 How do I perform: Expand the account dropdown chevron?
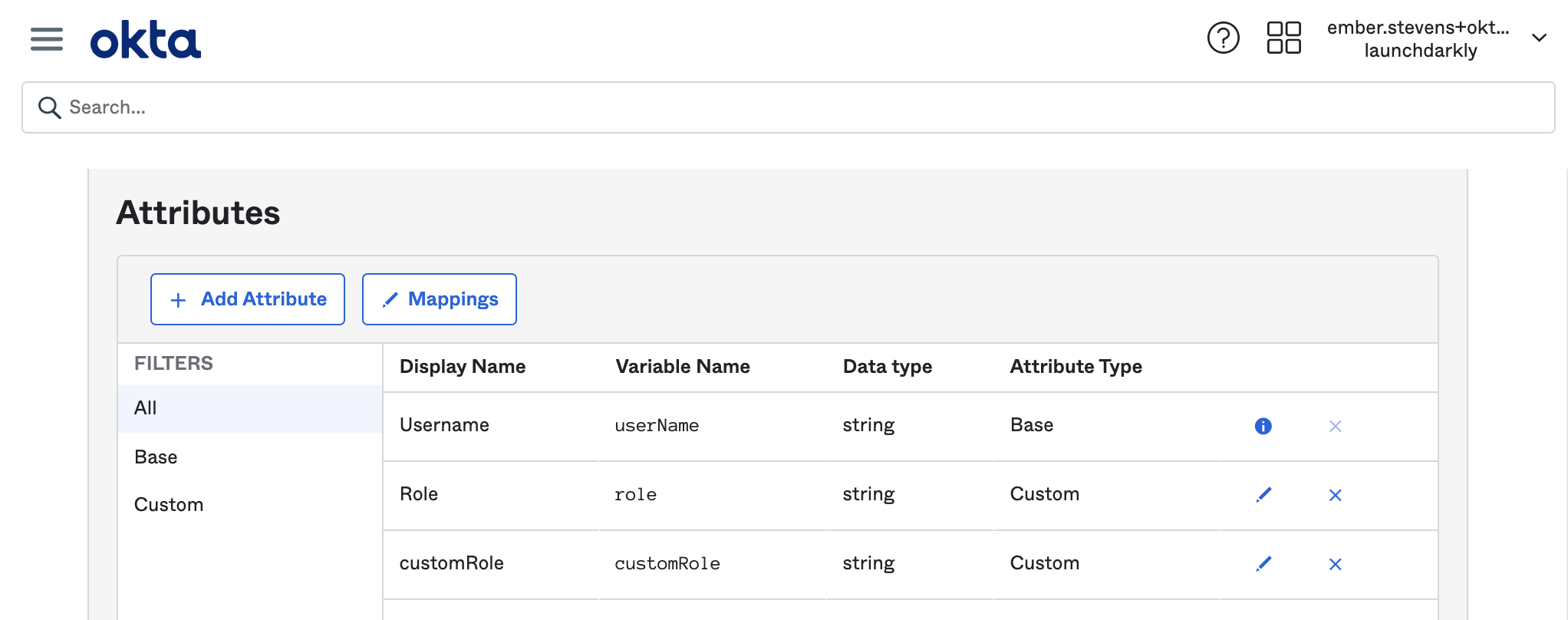pyautogui.click(x=1538, y=38)
